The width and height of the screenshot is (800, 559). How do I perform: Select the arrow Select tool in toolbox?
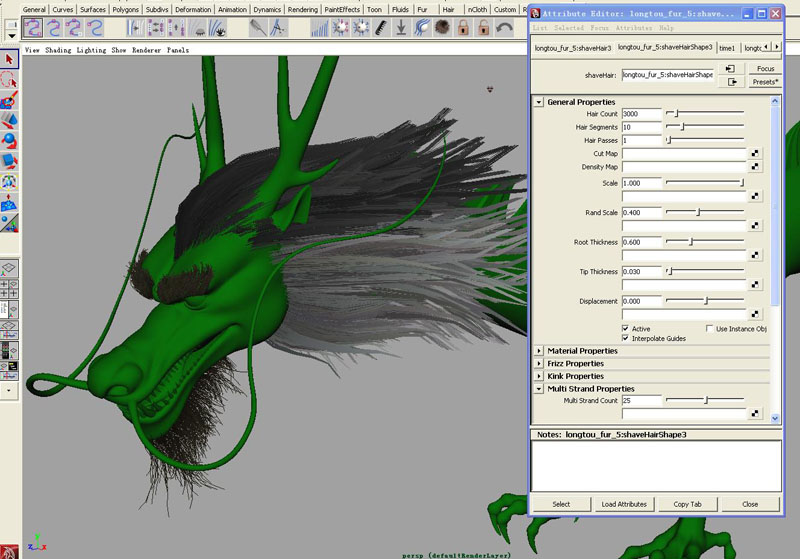click(x=9, y=60)
